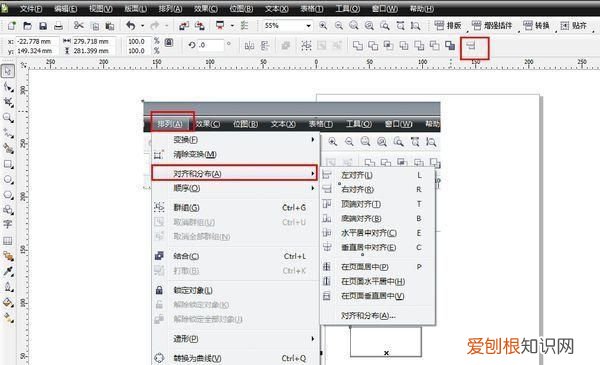Image resolution: width=600 pixels, height=365 pixels.
Task: Open a file with the folder icon
Action: tap(27, 26)
